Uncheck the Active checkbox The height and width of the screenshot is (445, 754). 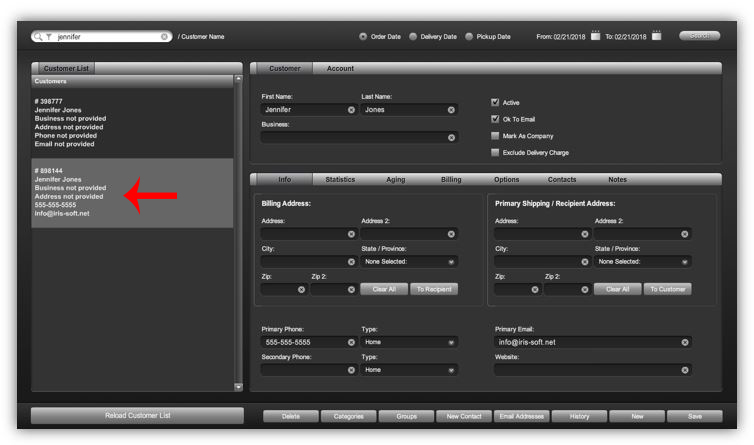[495, 102]
